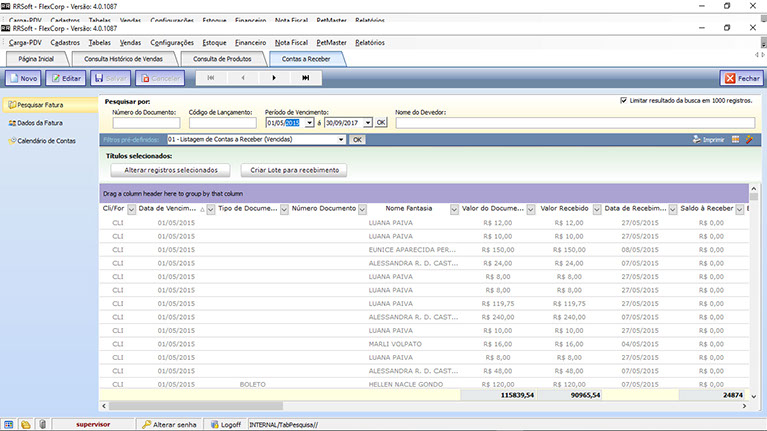
Task: Click Criar Lote para recebimento button
Action: click(x=295, y=170)
